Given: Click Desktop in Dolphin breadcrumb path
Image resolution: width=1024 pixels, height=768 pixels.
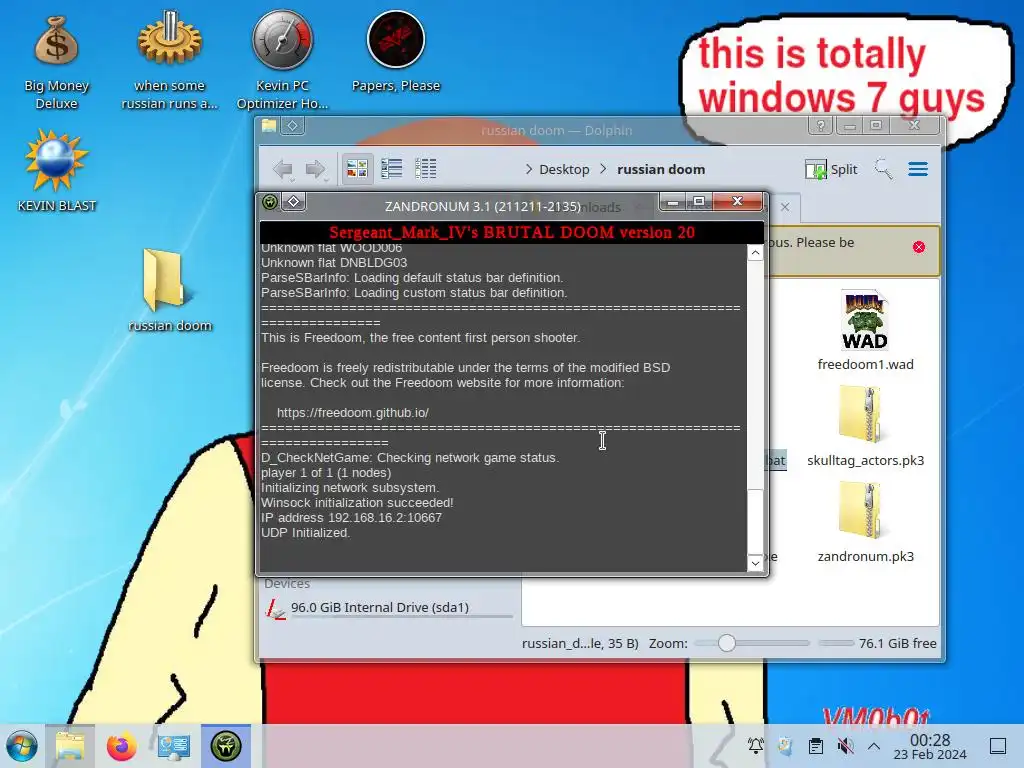Looking at the screenshot, I should point(564,169).
